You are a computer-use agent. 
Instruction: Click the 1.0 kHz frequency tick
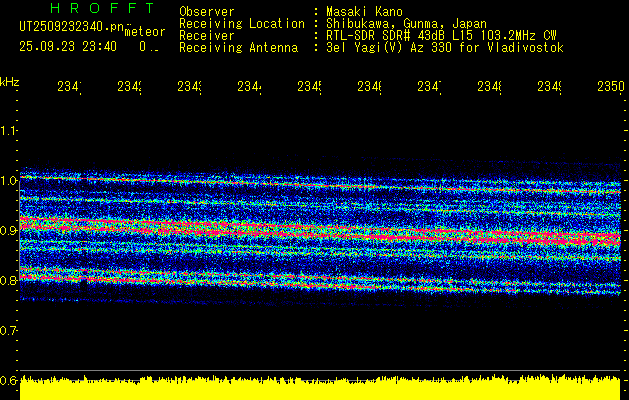click(x=9, y=180)
